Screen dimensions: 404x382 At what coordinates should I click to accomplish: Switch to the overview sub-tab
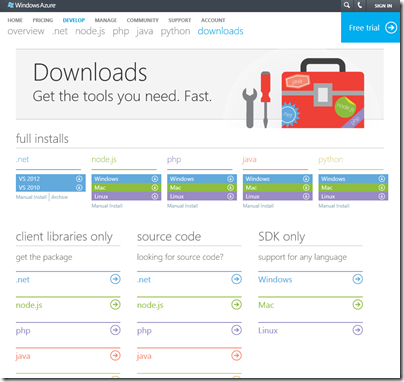26,31
